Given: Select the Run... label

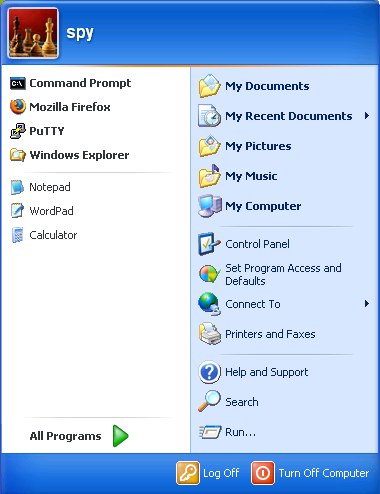Looking at the screenshot, I should 241,432.
